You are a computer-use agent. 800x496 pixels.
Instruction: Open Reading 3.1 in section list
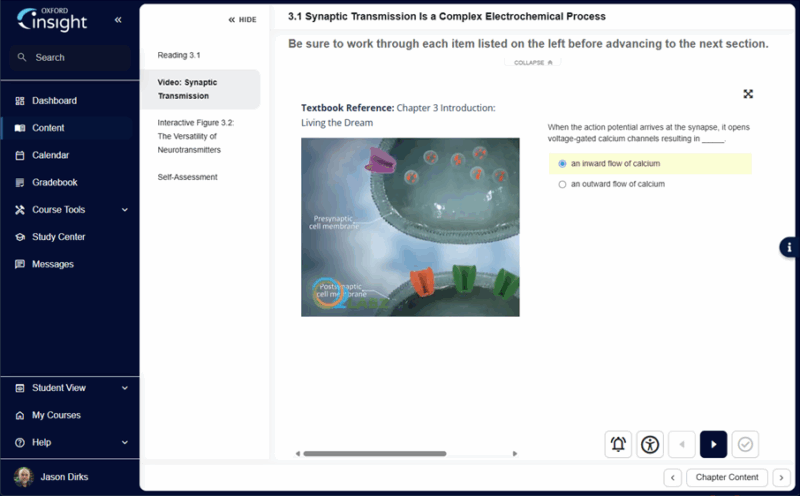(x=179, y=55)
